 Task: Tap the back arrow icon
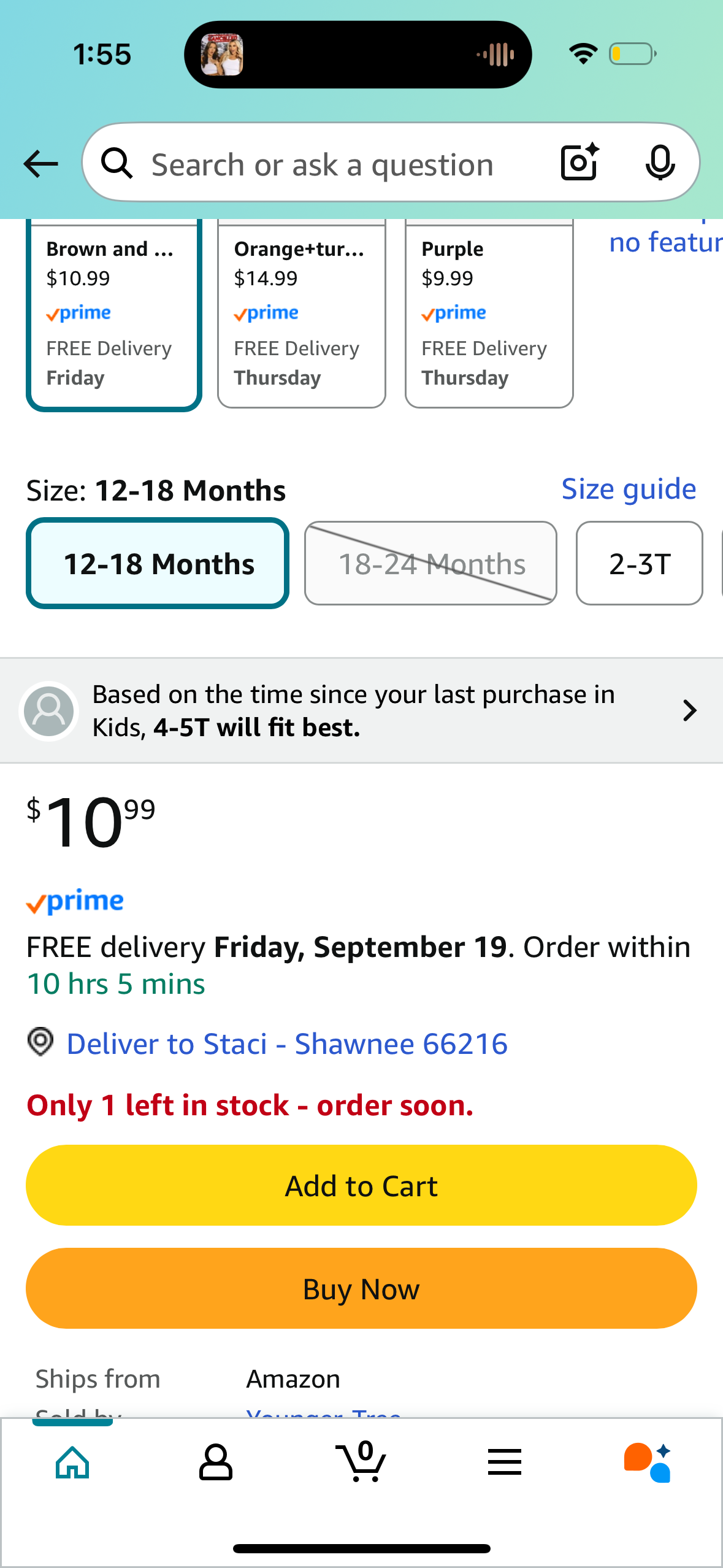pos(40,164)
